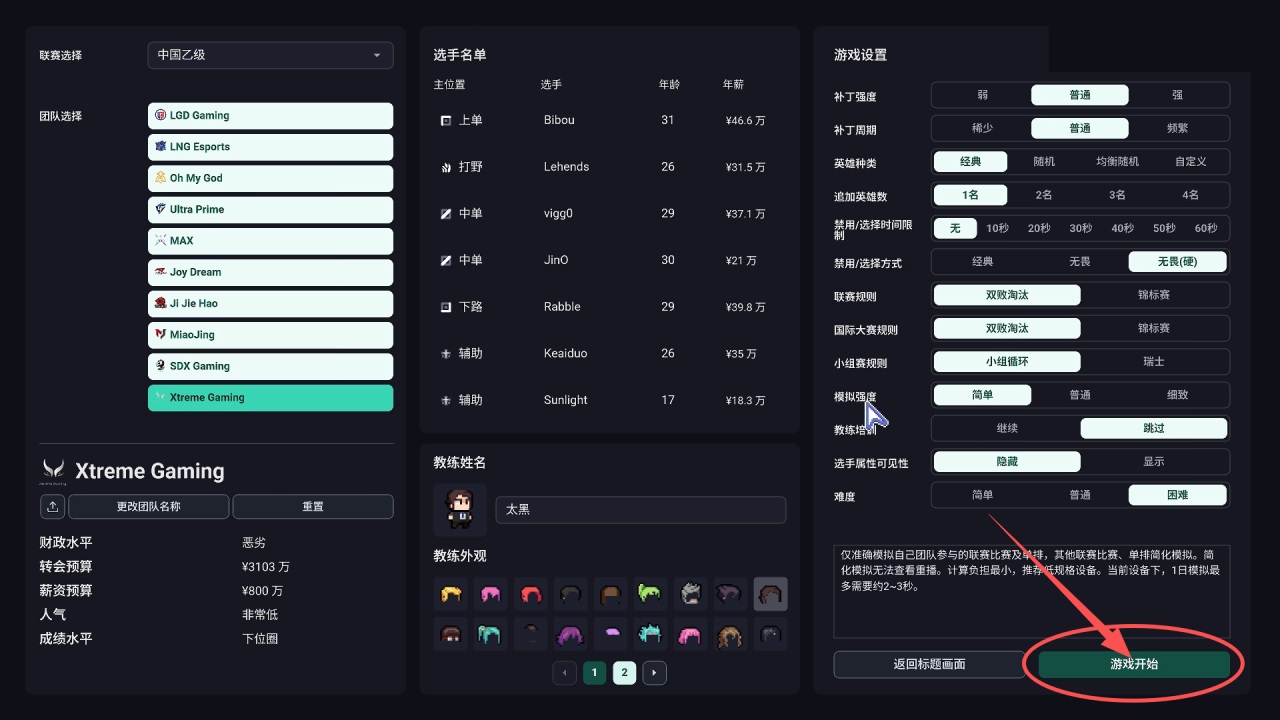1280x720 pixels.
Task: Pick the long purple hairstyle
Action: [x=571, y=635]
